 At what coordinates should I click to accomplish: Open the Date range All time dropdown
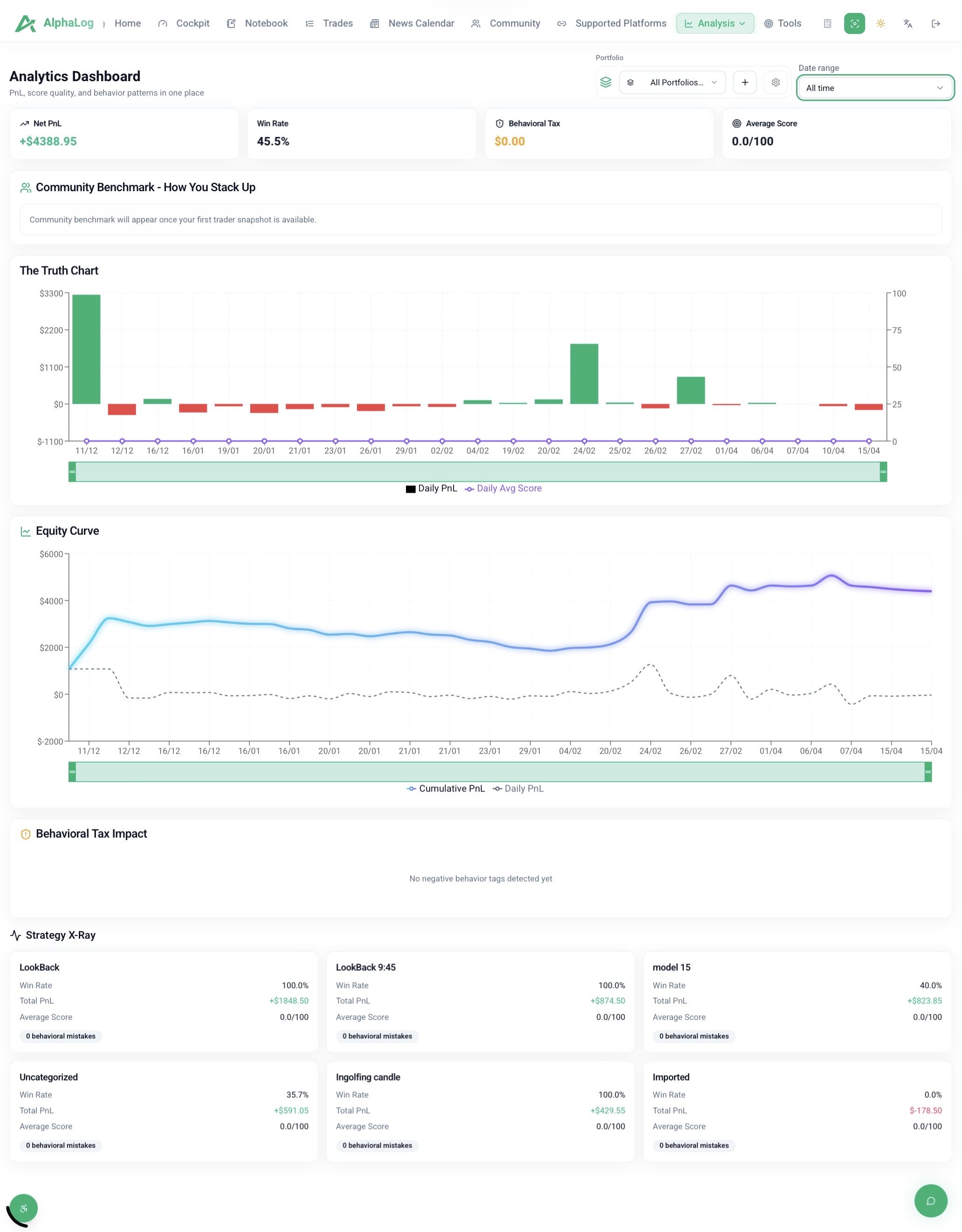(874, 88)
